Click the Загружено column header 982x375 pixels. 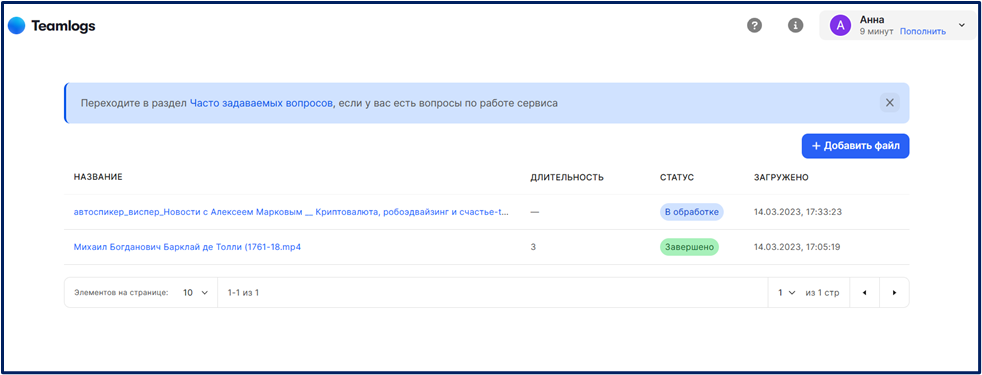pos(781,177)
